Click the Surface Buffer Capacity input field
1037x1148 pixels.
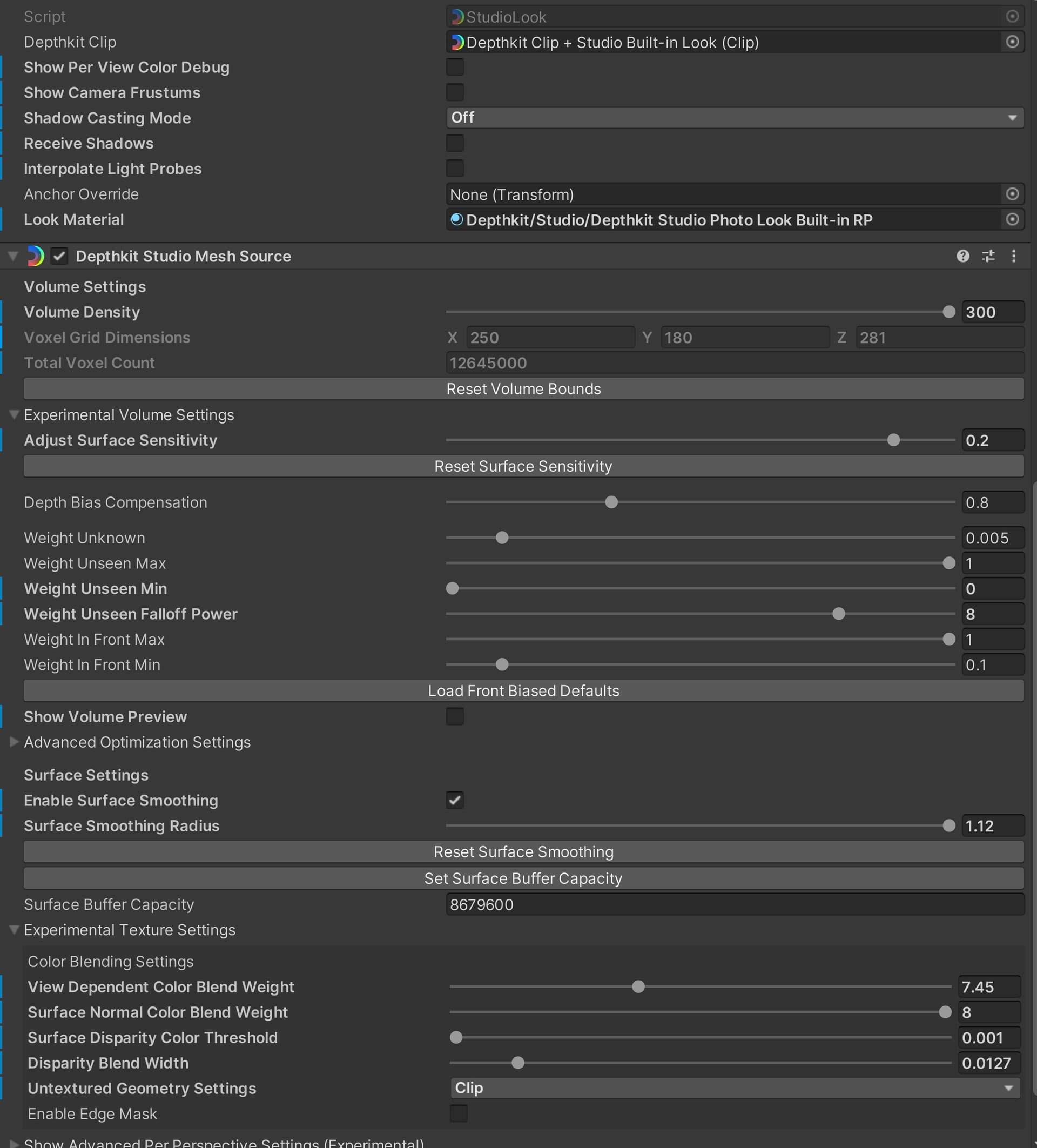(x=734, y=904)
